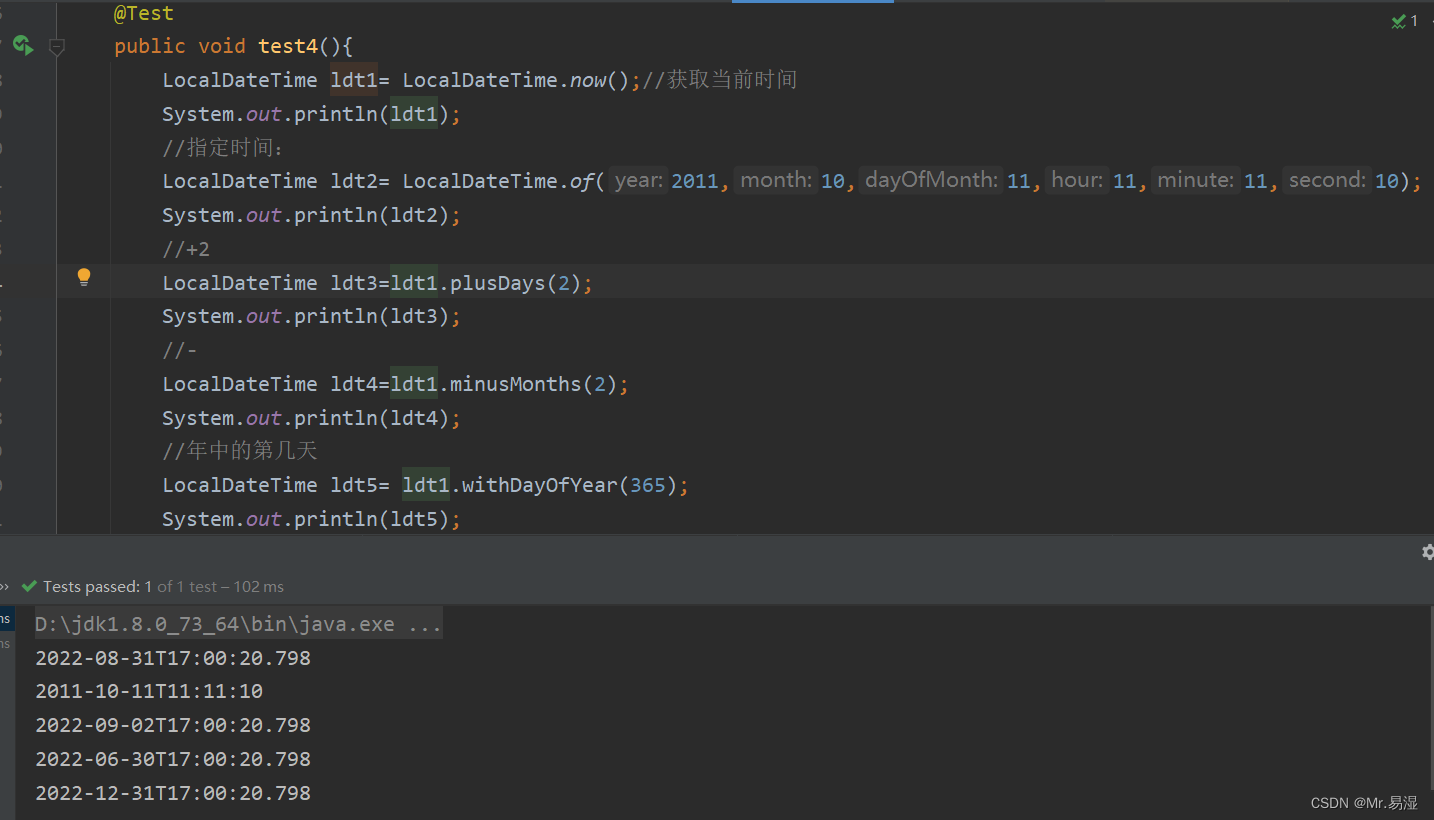
Task: Click the settings gear above the console
Action: pos(1427,551)
